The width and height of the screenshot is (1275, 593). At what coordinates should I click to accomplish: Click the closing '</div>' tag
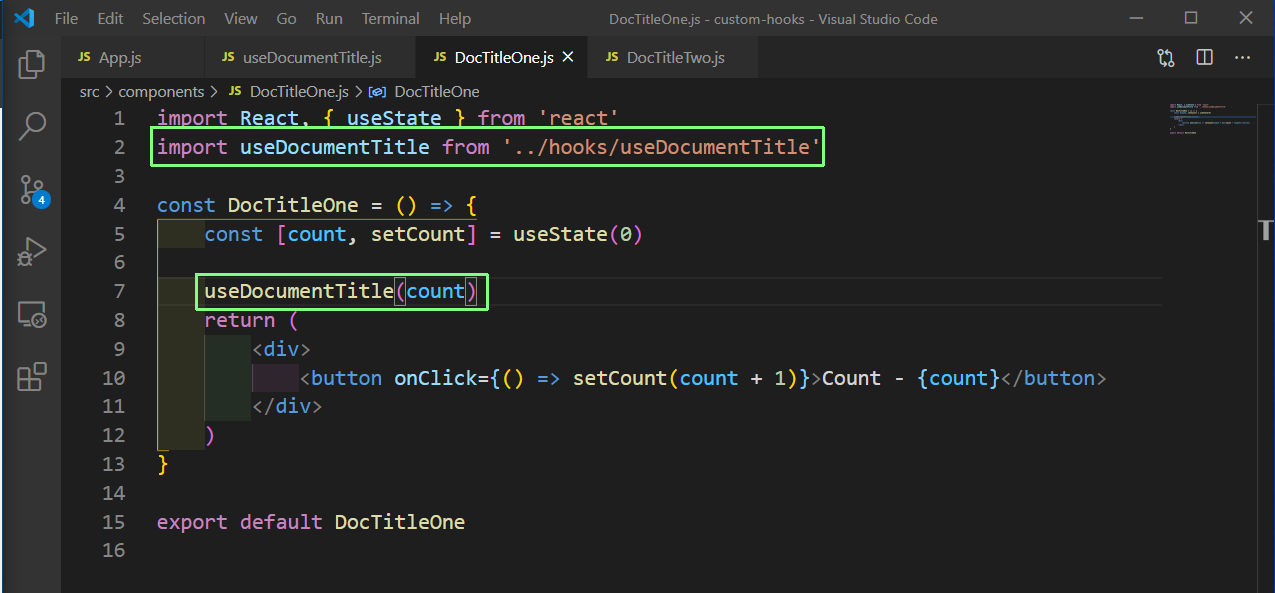pyautogui.click(x=287, y=407)
